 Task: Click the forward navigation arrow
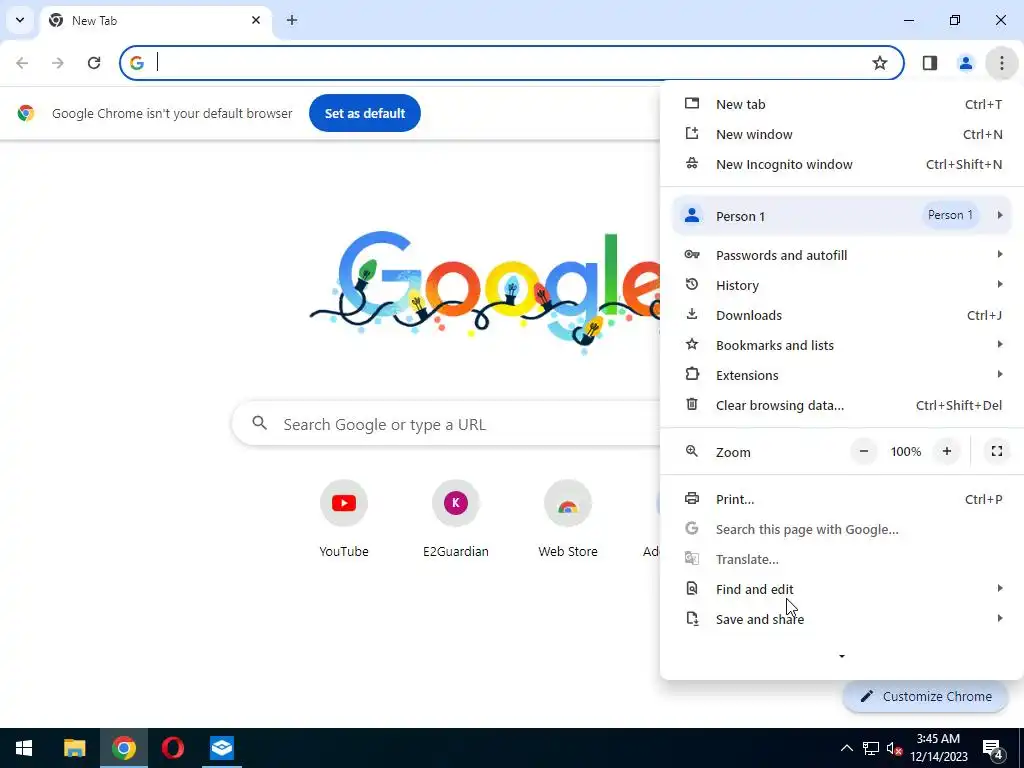58,63
